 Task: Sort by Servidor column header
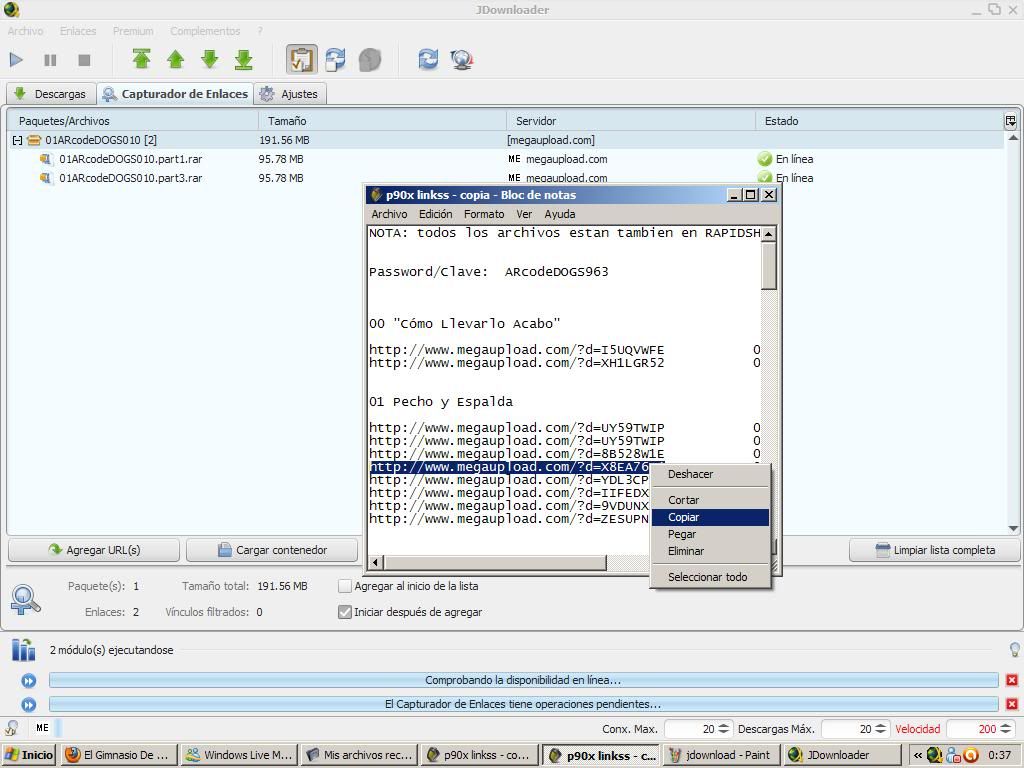pyautogui.click(x=631, y=121)
